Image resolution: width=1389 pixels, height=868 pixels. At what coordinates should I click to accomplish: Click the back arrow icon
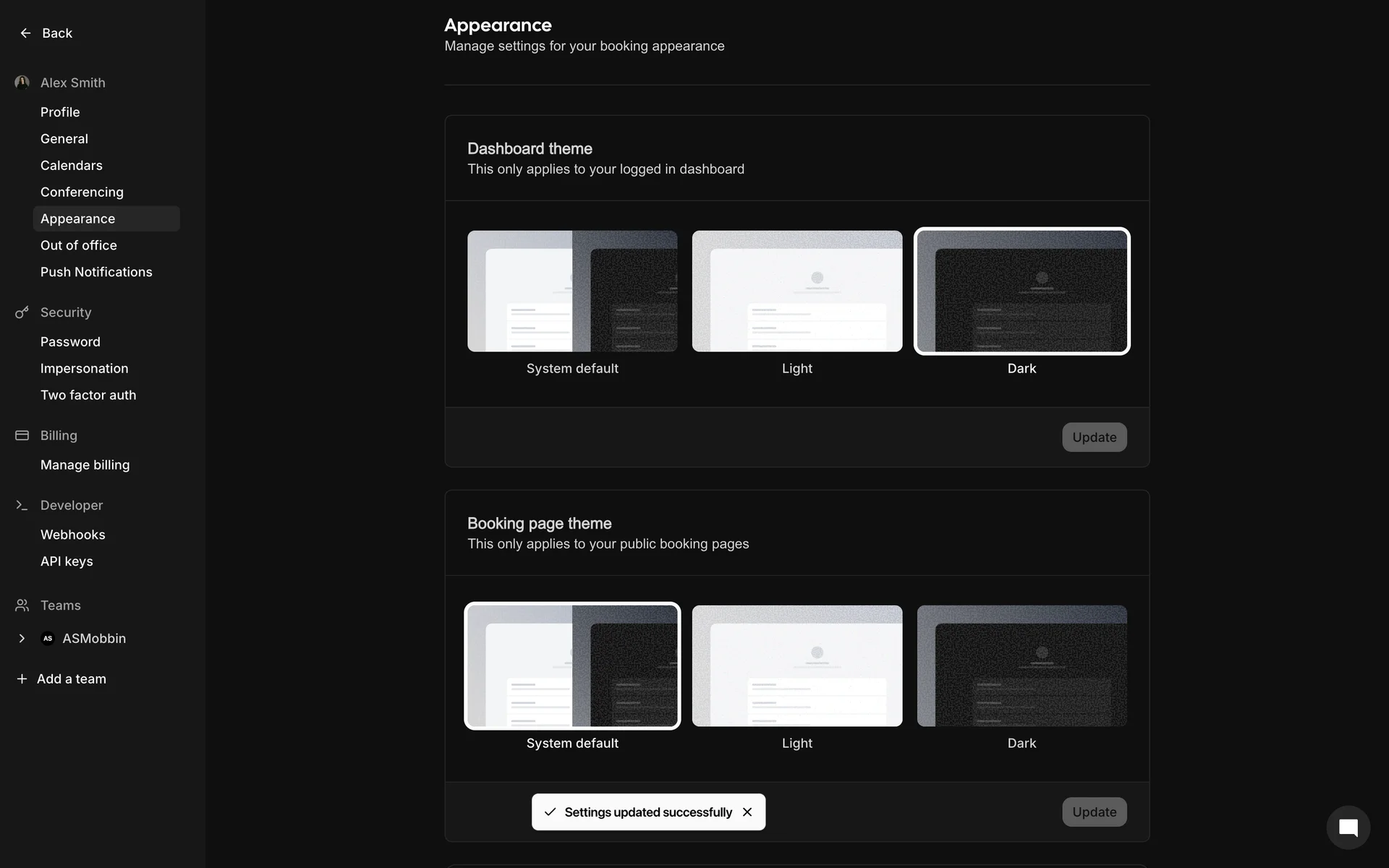click(25, 33)
